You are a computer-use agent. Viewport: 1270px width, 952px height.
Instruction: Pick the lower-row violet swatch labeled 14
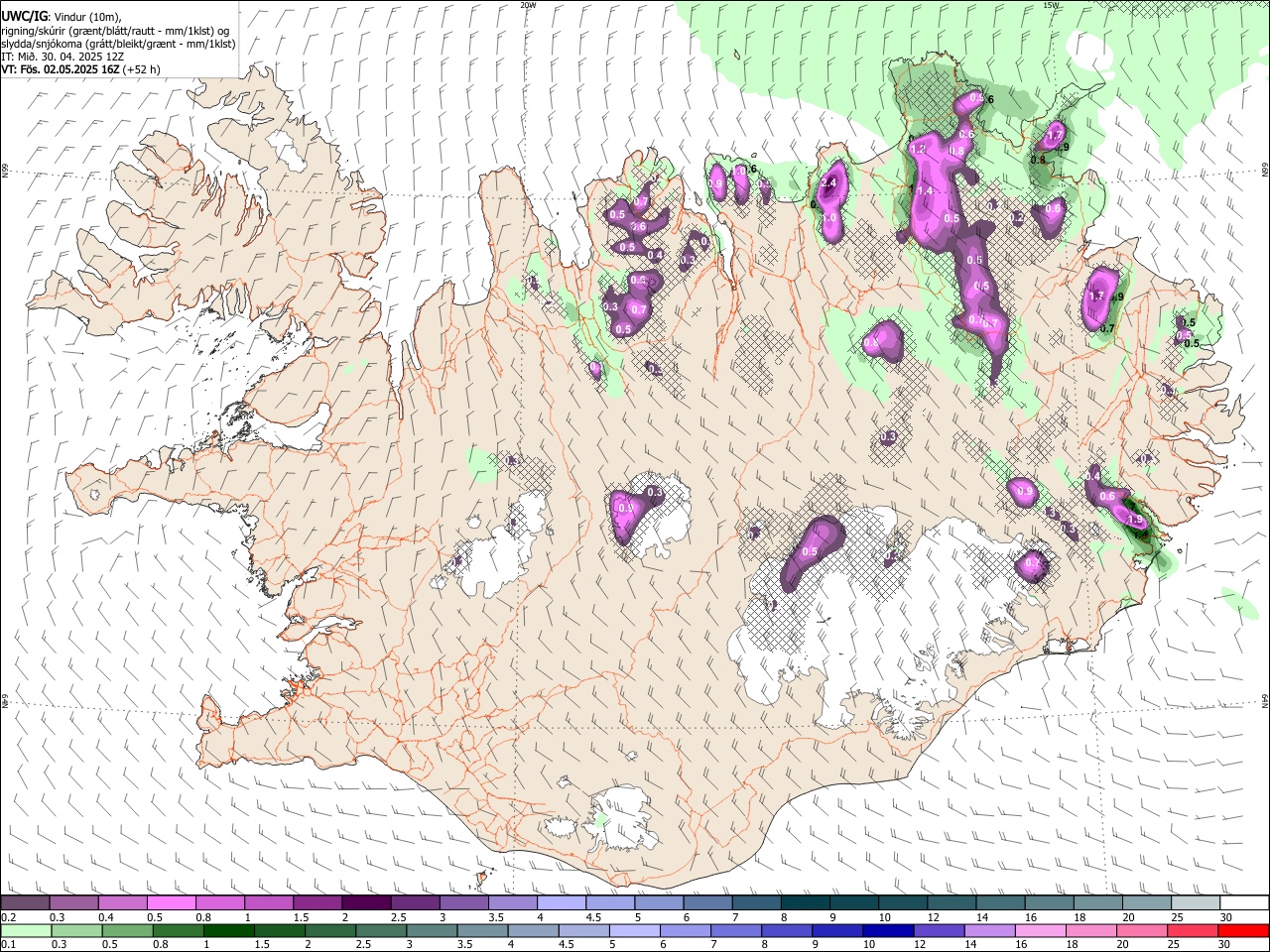(x=989, y=930)
